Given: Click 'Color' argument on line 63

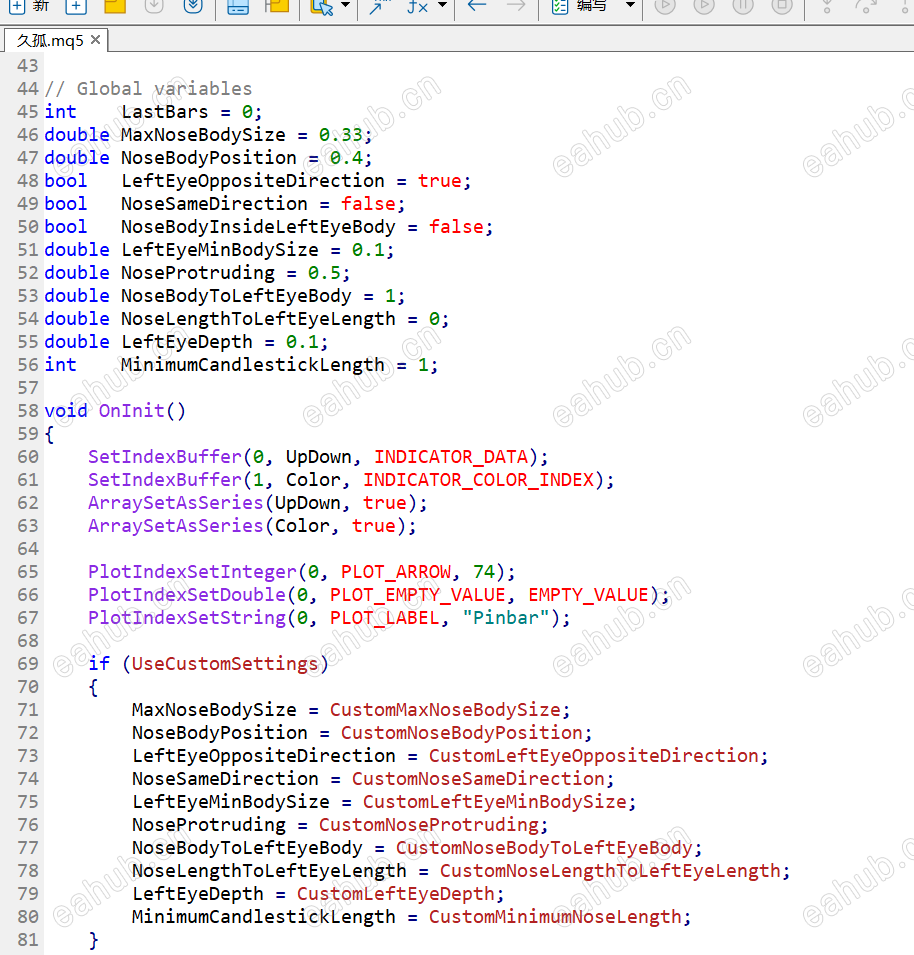Looking at the screenshot, I should [302, 526].
